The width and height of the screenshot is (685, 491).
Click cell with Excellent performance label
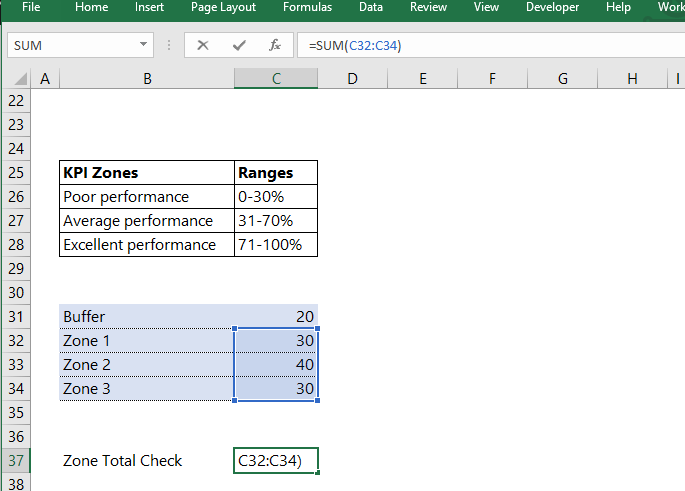(147, 245)
